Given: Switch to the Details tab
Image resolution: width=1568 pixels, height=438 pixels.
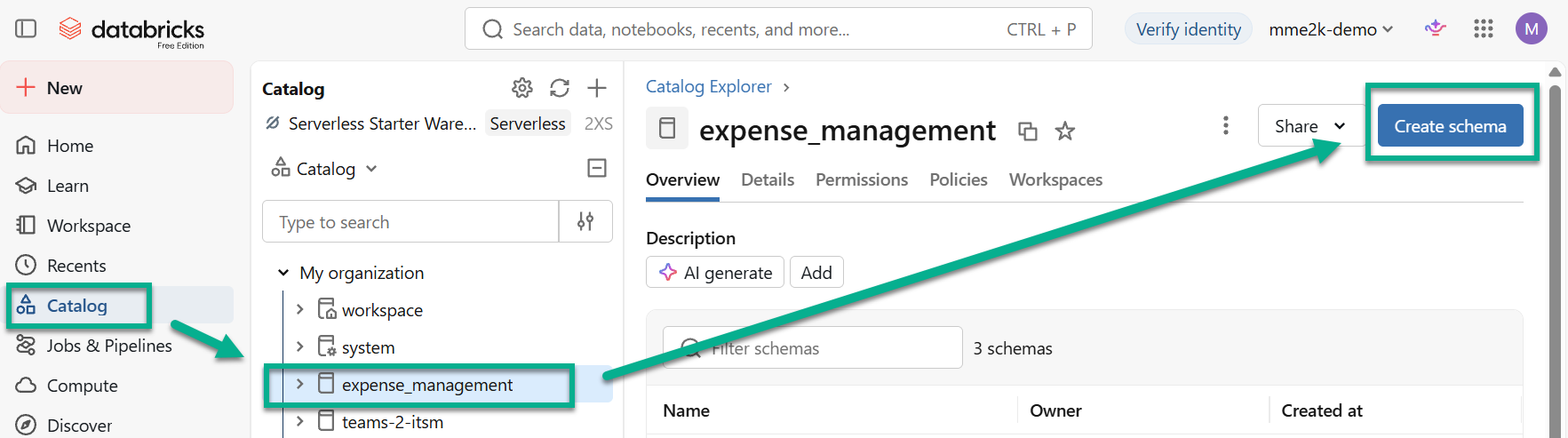Looking at the screenshot, I should (768, 179).
